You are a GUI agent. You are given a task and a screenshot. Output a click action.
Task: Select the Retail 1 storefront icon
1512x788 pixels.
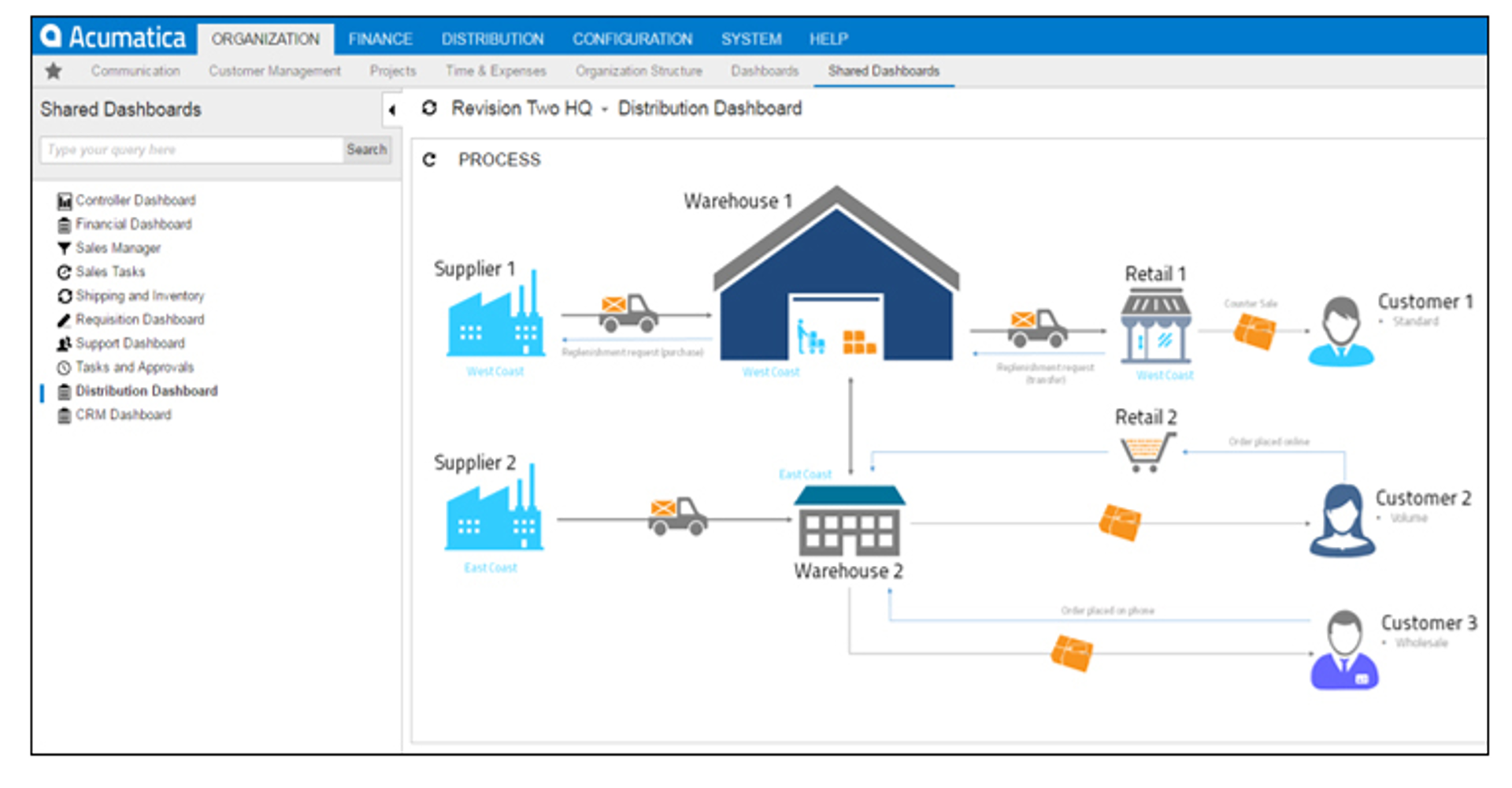click(x=1155, y=326)
